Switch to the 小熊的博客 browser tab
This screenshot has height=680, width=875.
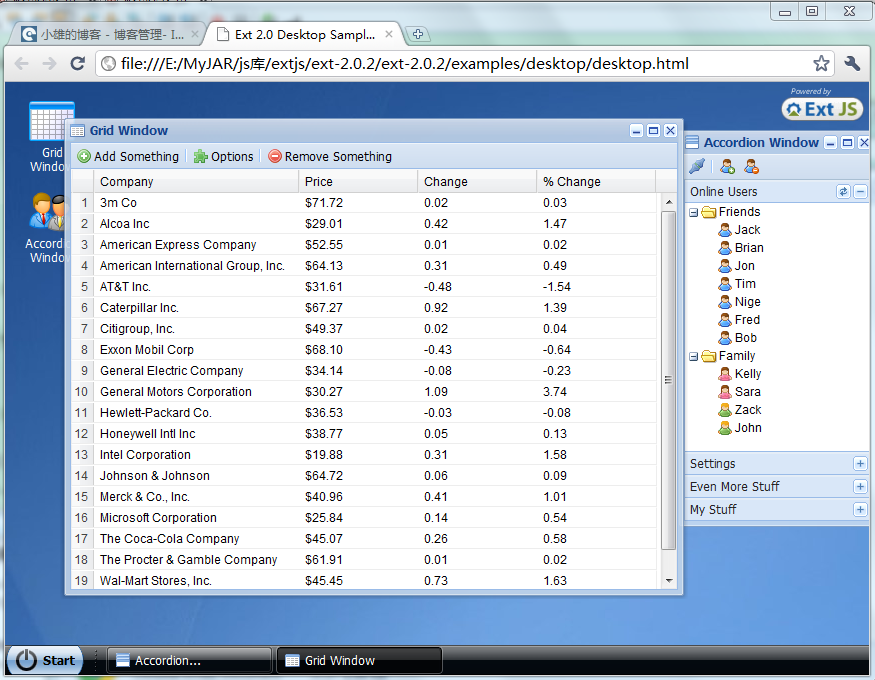100,31
